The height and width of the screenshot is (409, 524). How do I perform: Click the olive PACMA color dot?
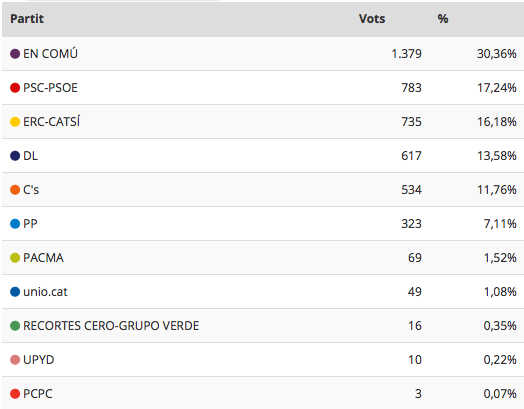(15, 258)
